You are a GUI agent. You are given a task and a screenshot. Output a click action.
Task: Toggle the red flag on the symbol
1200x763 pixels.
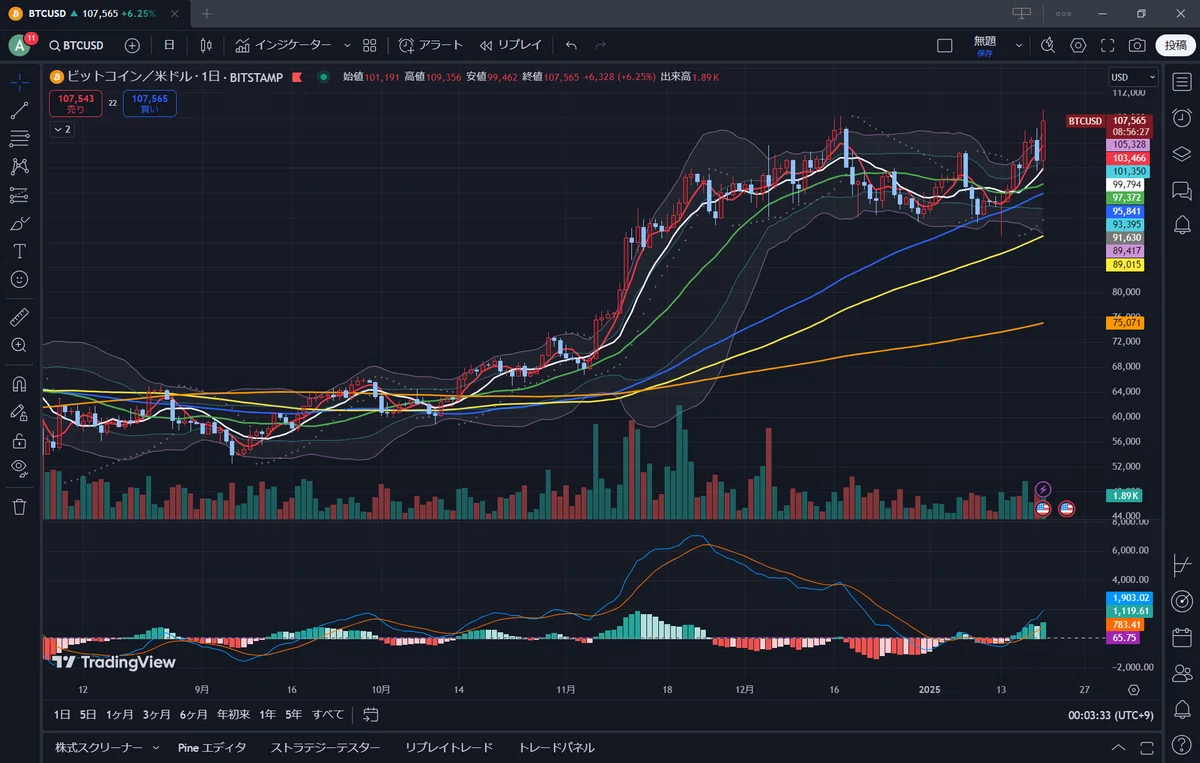(x=297, y=77)
